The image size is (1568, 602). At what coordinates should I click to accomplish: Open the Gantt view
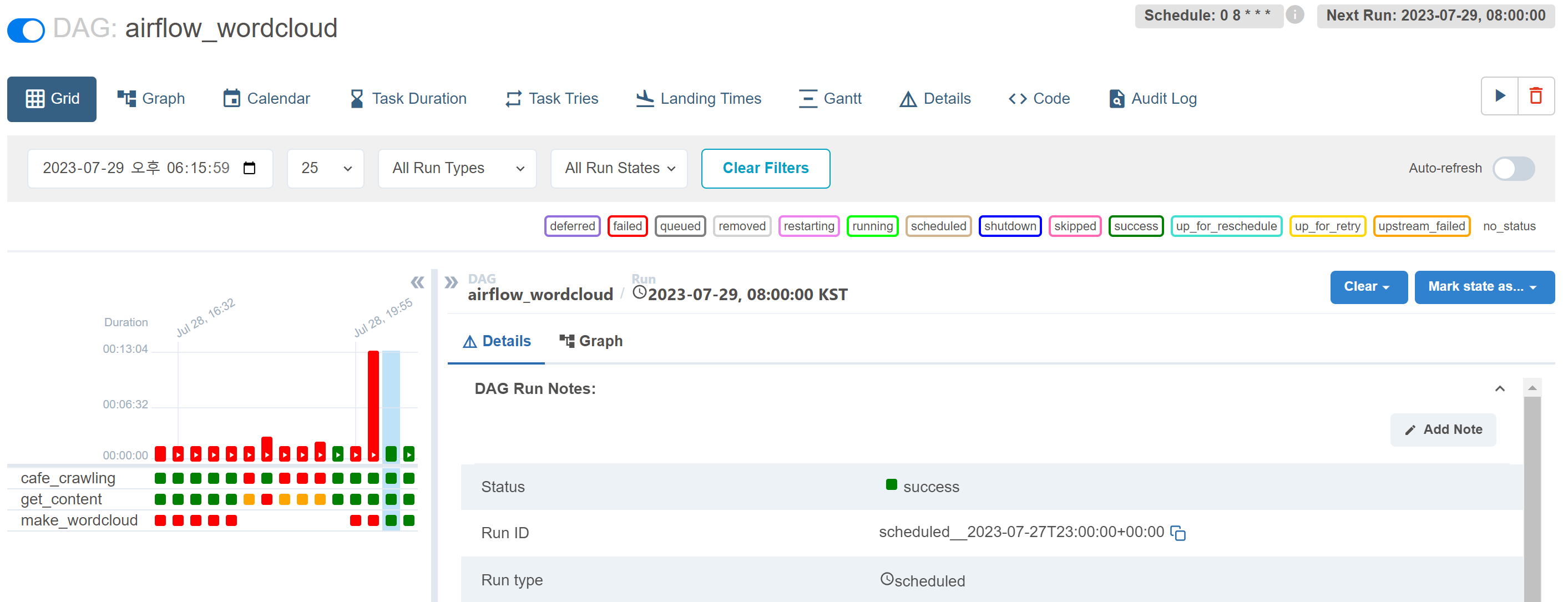(x=829, y=99)
